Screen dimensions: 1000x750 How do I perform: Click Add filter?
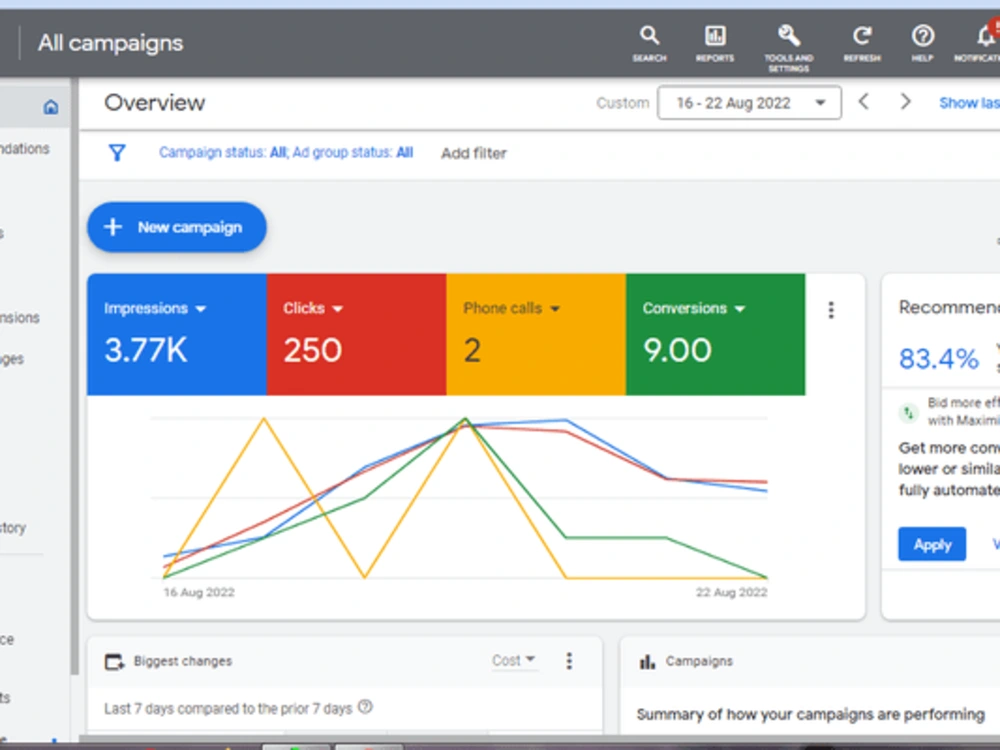pyautogui.click(x=473, y=153)
